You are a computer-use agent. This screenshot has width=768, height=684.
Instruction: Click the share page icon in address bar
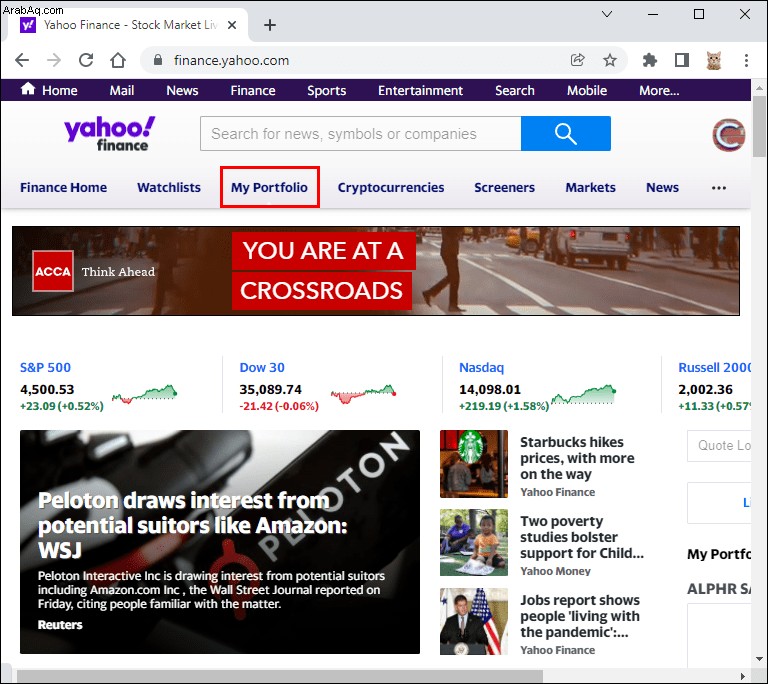[x=578, y=60]
